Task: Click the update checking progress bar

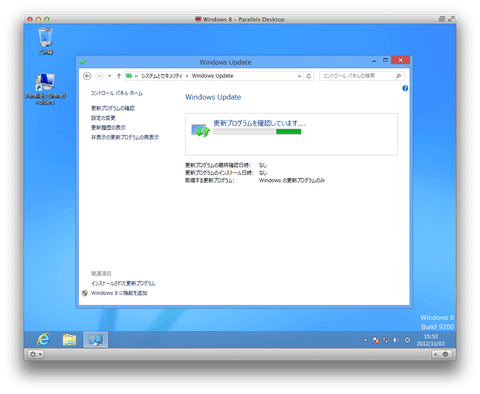Action: click(x=257, y=132)
